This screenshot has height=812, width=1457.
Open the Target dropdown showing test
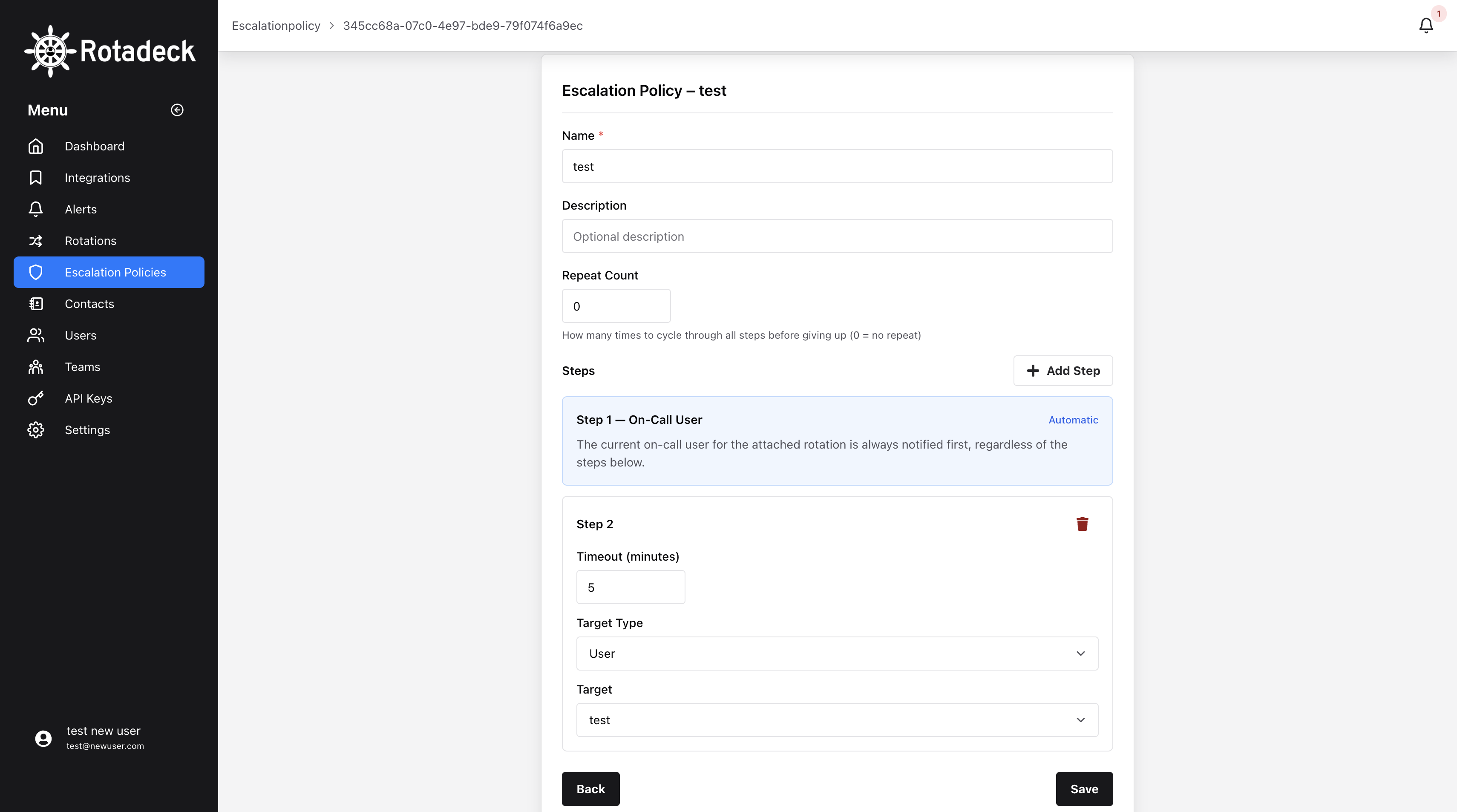[837, 720]
